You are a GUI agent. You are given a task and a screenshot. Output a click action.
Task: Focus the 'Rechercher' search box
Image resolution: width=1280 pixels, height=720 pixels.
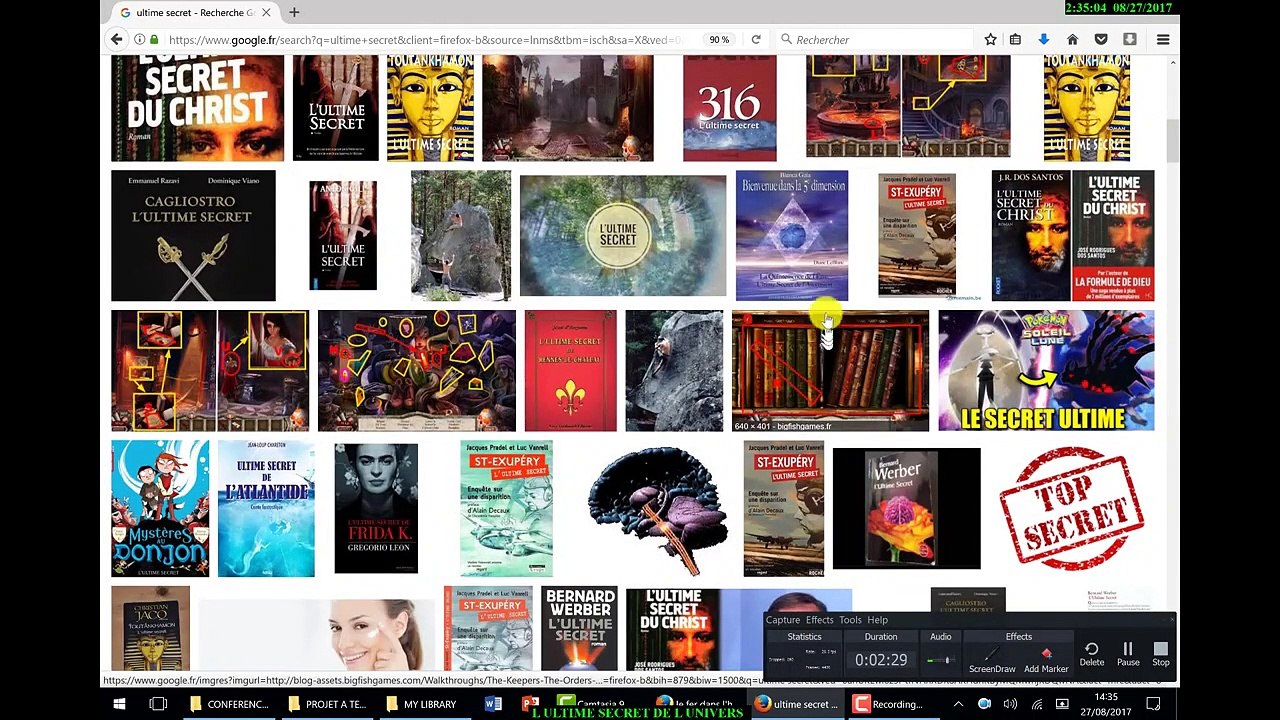click(875, 39)
